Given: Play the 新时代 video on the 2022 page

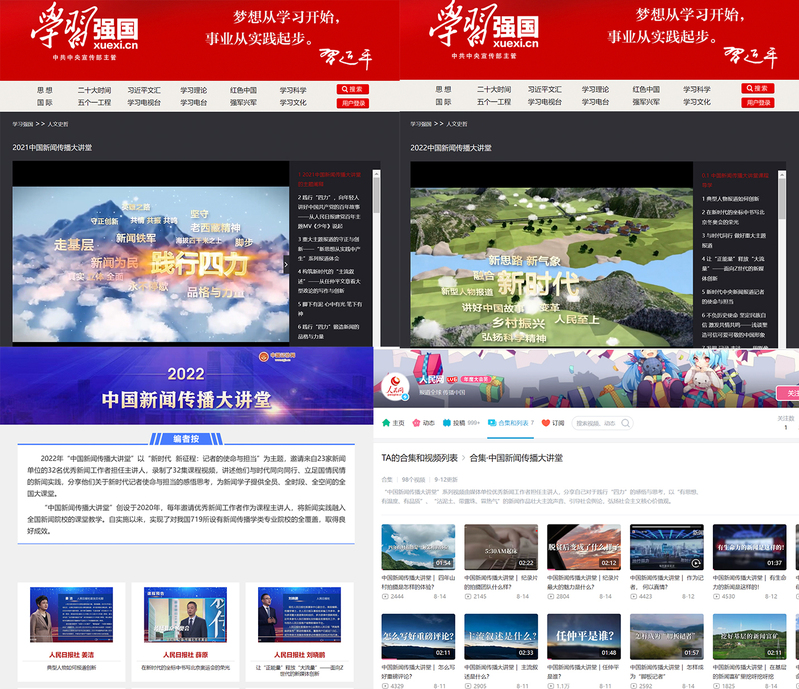Looking at the screenshot, I should click(x=551, y=268).
